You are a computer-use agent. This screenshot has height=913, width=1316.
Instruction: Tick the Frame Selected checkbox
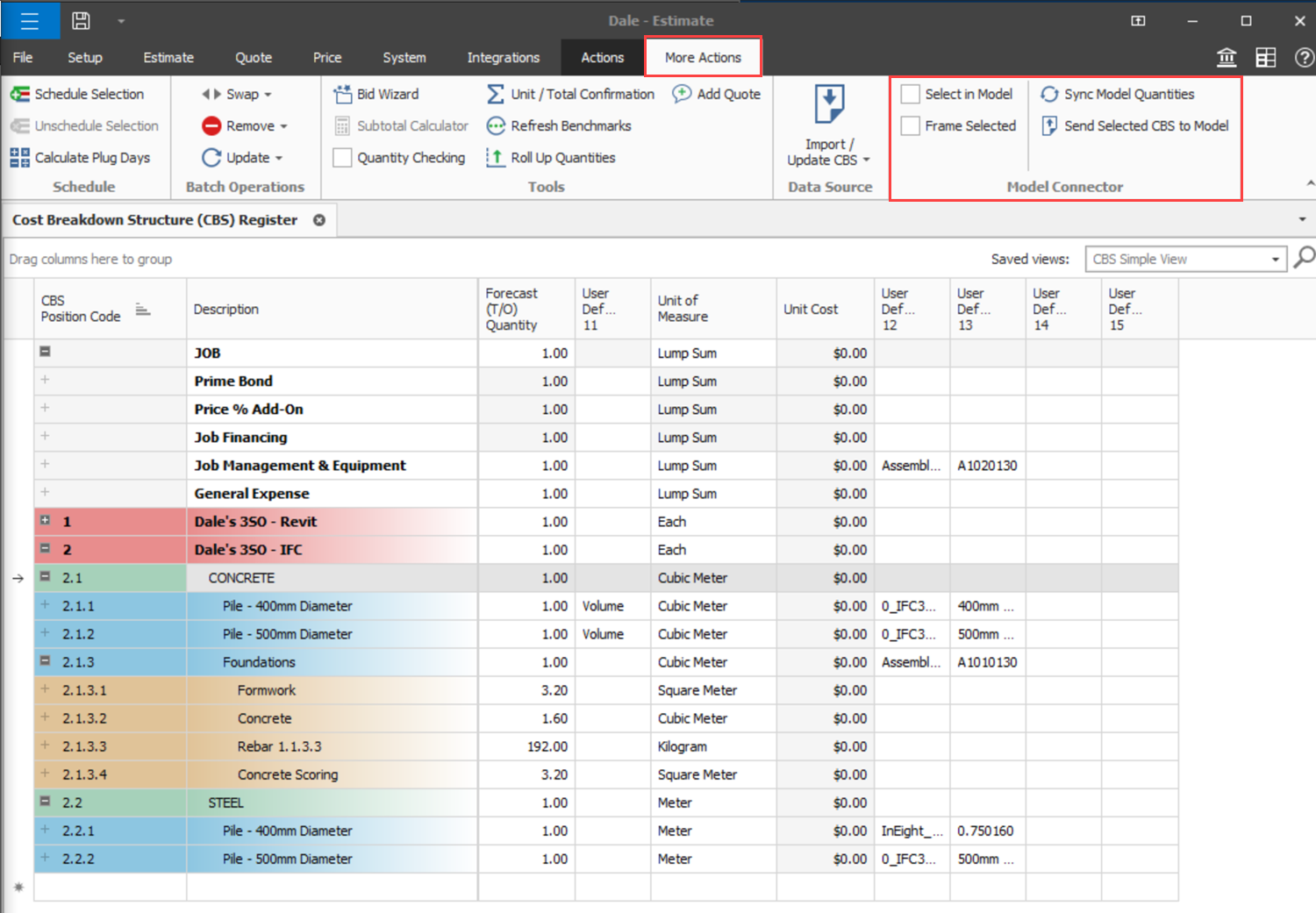[911, 126]
